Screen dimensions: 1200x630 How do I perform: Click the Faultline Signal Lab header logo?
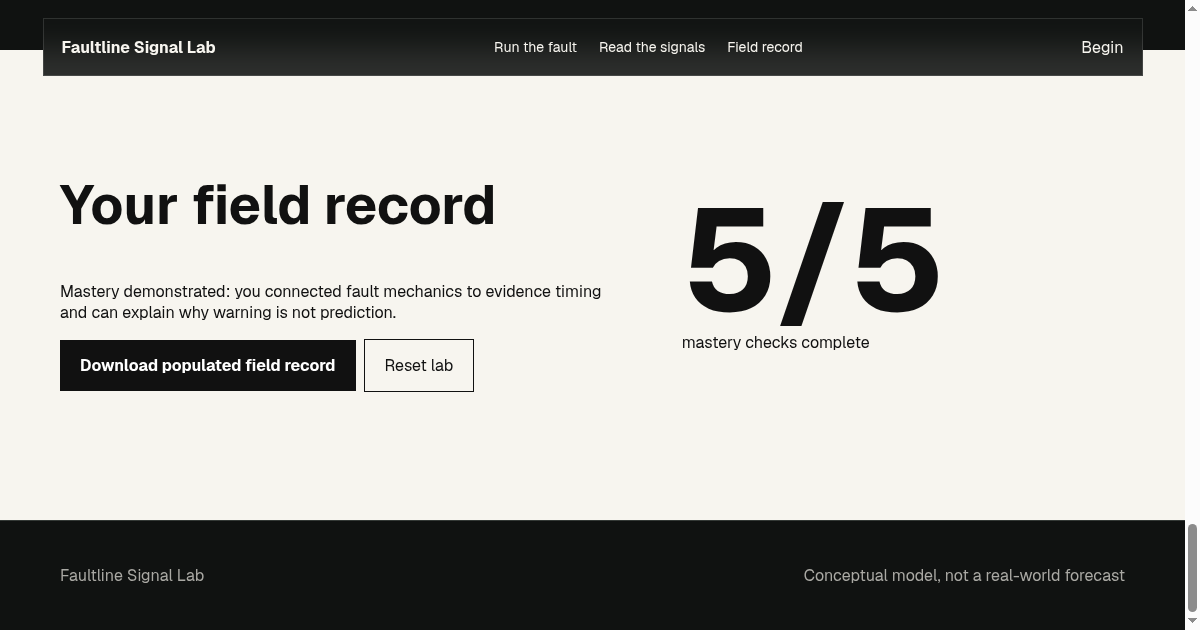pyautogui.click(x=138, y=47)
